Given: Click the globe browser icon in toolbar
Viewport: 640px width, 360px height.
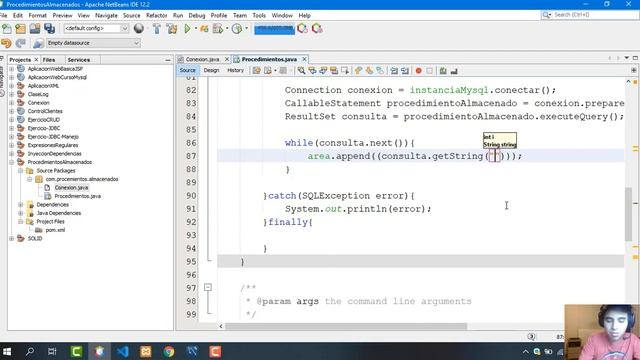Looking at the screenshot, I should 139,28.
